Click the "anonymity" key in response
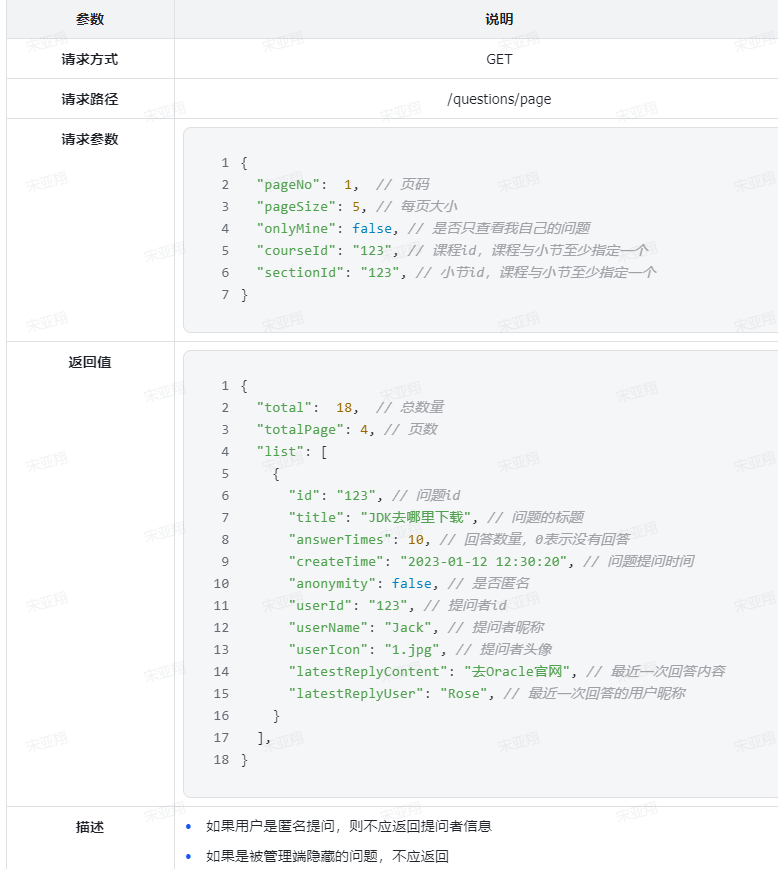The width and height of the screenshot is (778, 869). click(x=332, y=584)
